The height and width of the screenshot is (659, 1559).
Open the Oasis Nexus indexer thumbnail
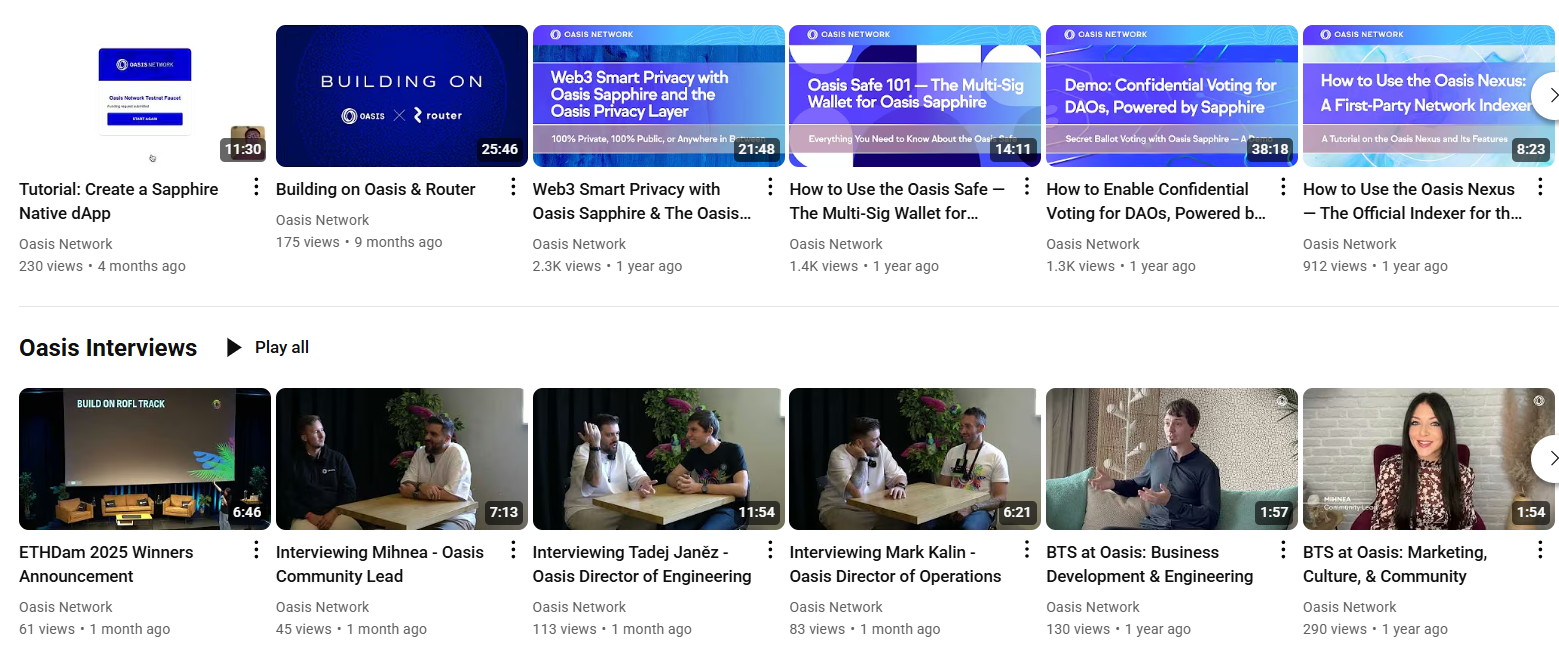(1429, 96)
